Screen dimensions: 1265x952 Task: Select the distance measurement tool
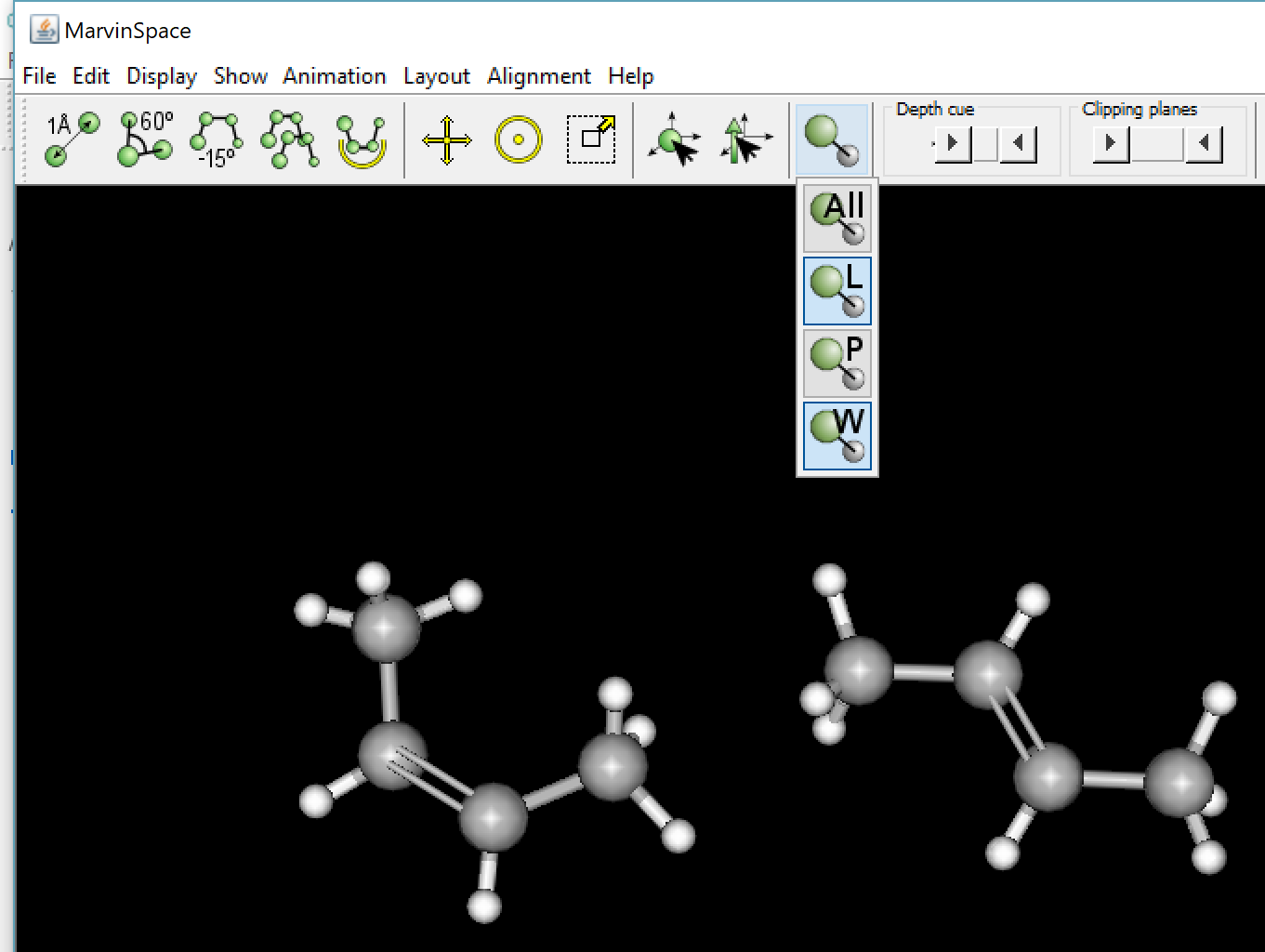pos(72,139)
